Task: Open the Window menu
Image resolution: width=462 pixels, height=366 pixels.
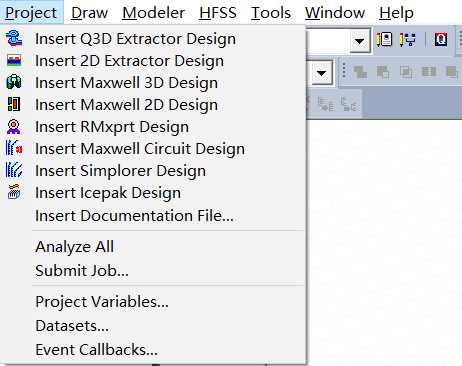Action: (335, 13)
